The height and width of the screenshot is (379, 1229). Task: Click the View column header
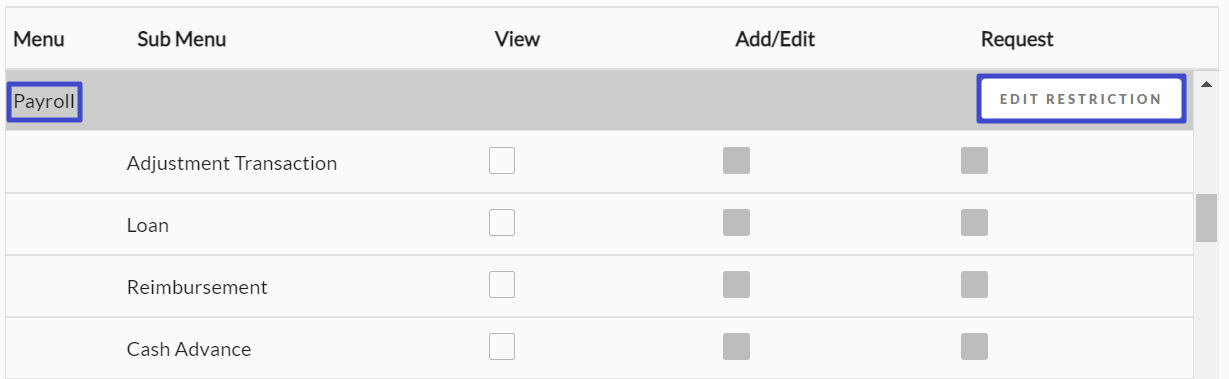tap(517, 39)
